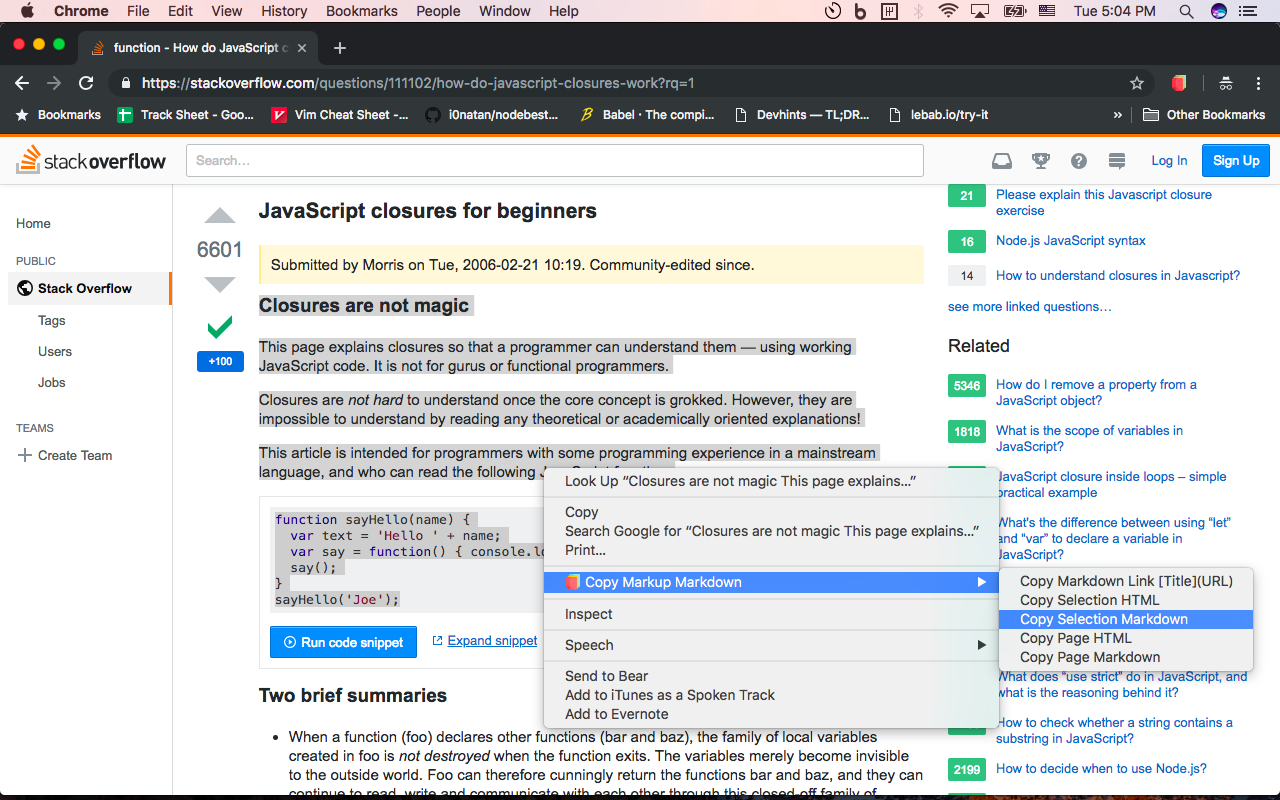Close the Stack Overflow browser tab
Screen dimensions: 1280x800
click(303, 48)
